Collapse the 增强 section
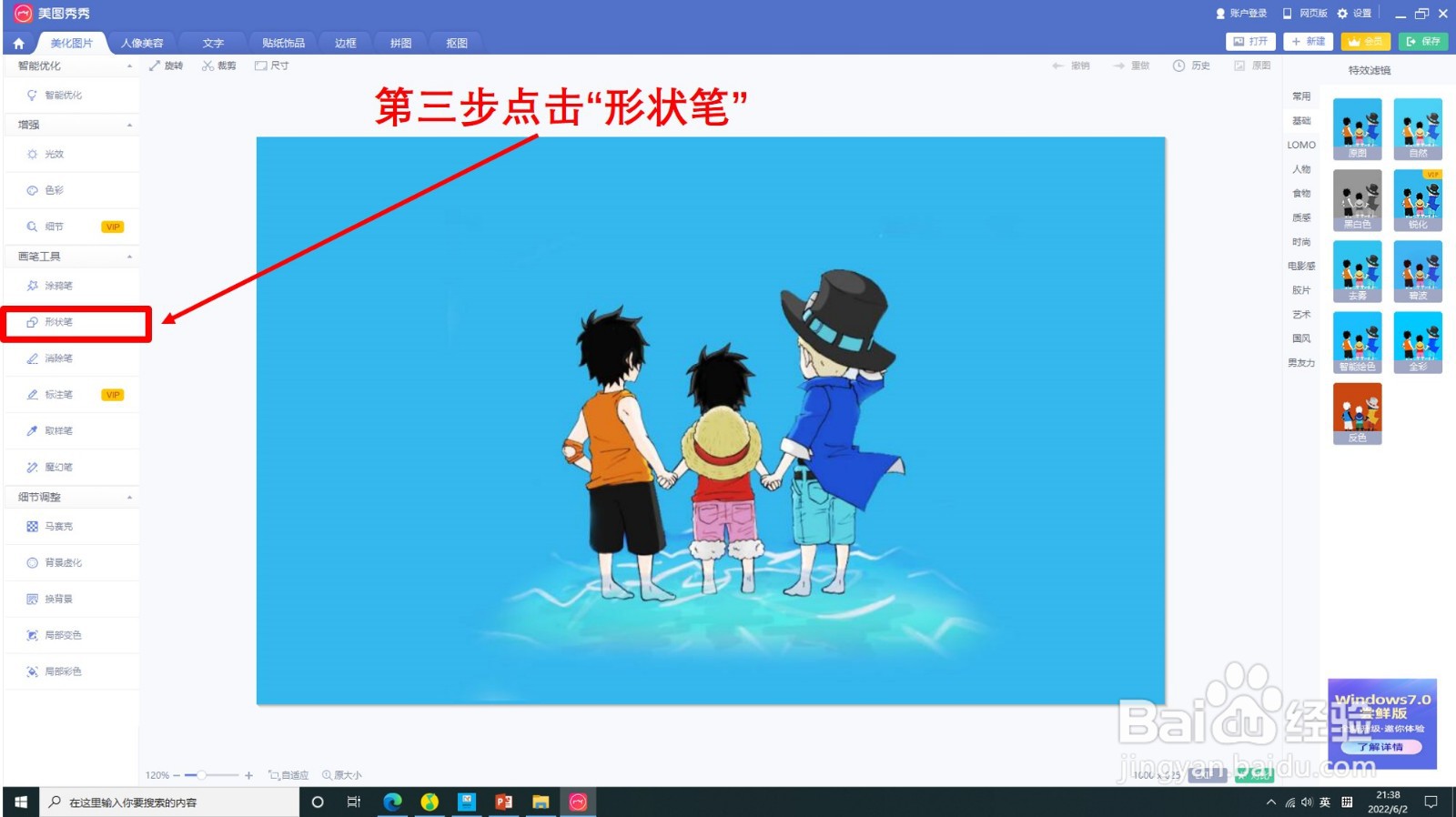 click(x=129, y=125)
